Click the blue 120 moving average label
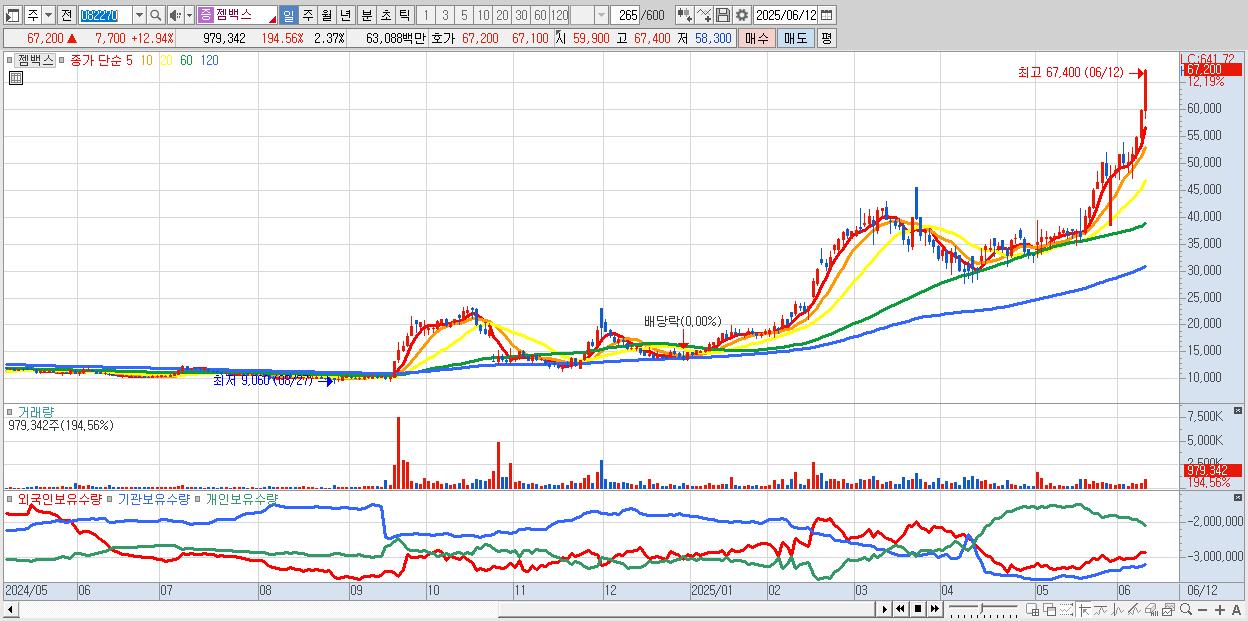Image resolution: width=1248 pixels, height=621 pixels. pos(209,60)
